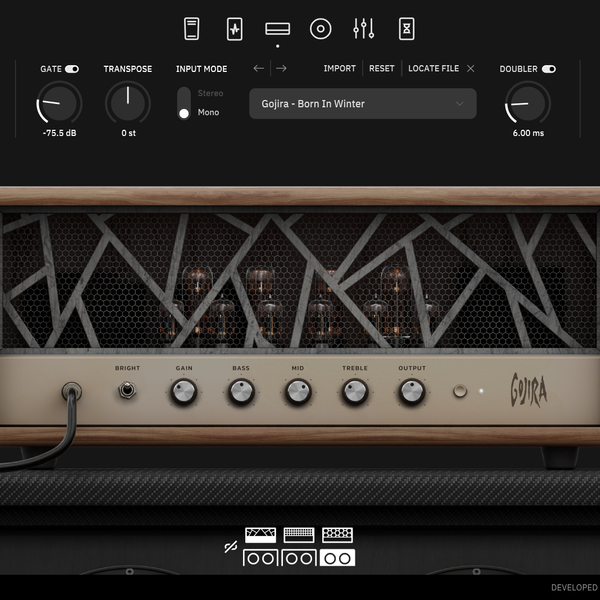Select the amplifier head section icon
600x600 pixels.
point(277,29)
